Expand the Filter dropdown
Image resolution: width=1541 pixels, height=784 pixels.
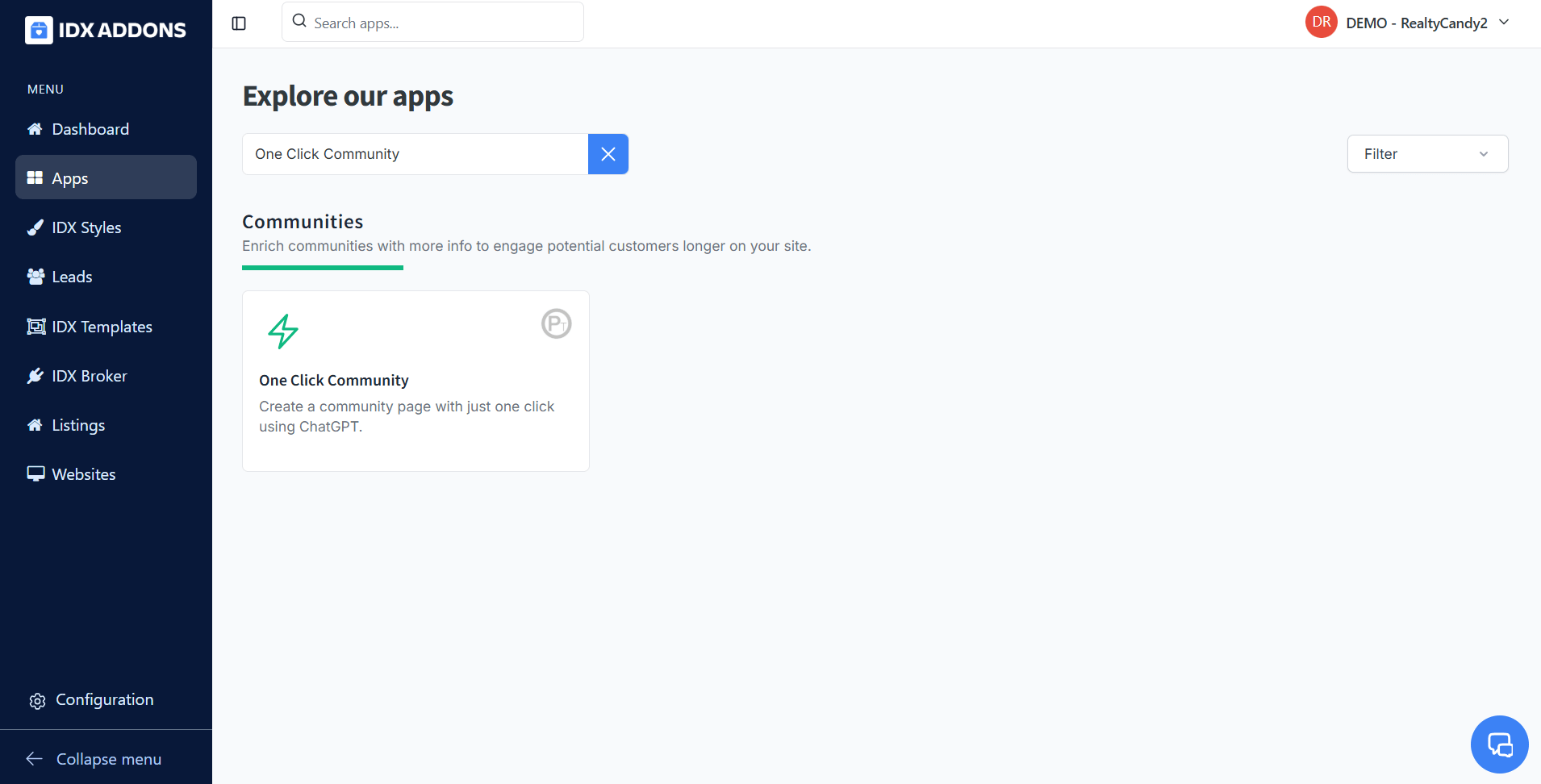click(x=1426, y=154)
